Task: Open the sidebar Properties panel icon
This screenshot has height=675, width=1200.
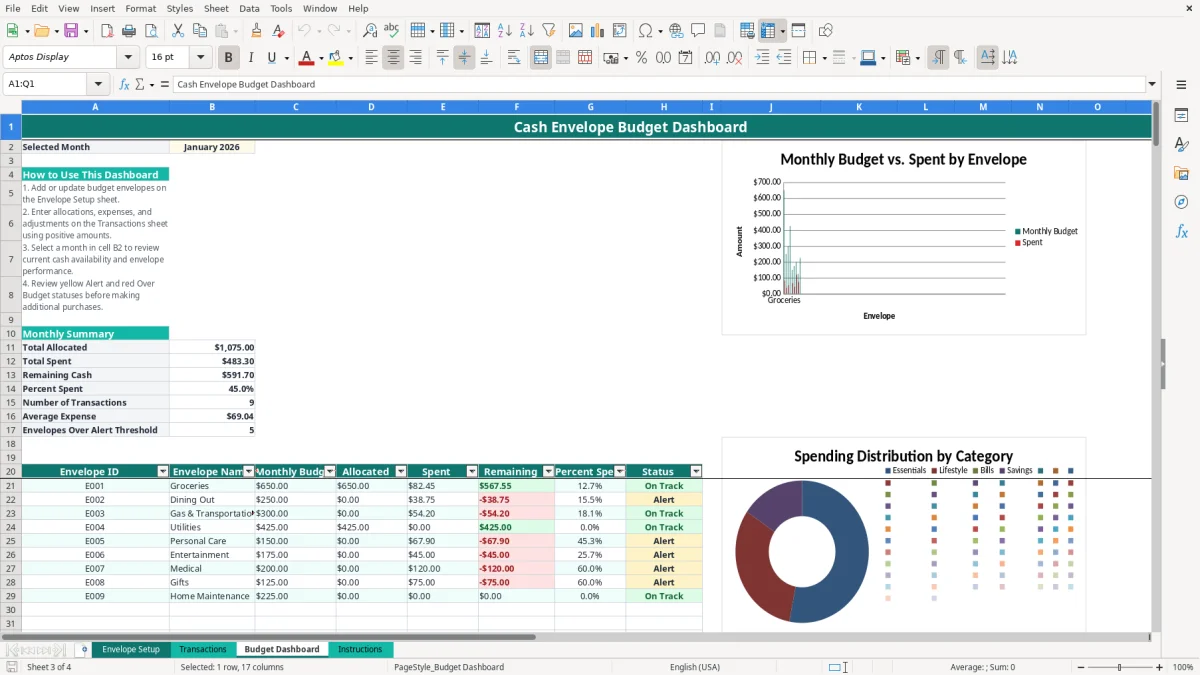Action: coord(1181,116)
